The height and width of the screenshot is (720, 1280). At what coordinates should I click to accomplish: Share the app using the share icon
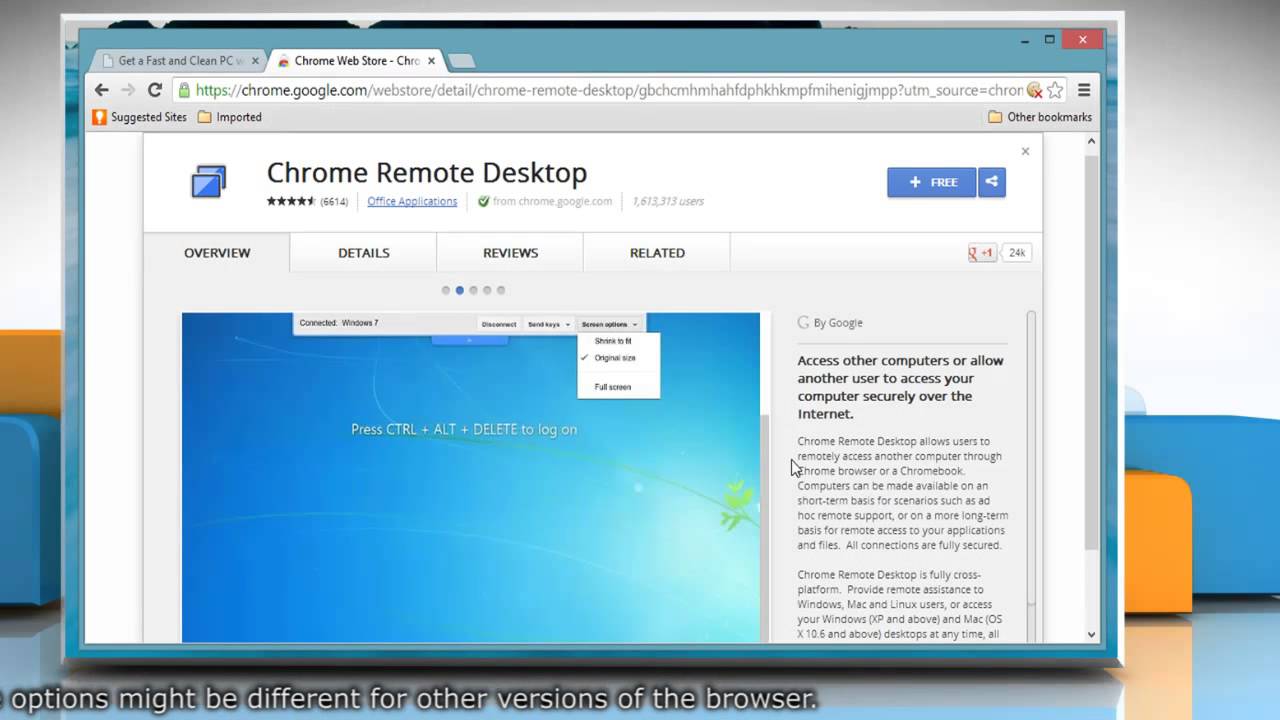pyautogui.click(x=992, y=182)
